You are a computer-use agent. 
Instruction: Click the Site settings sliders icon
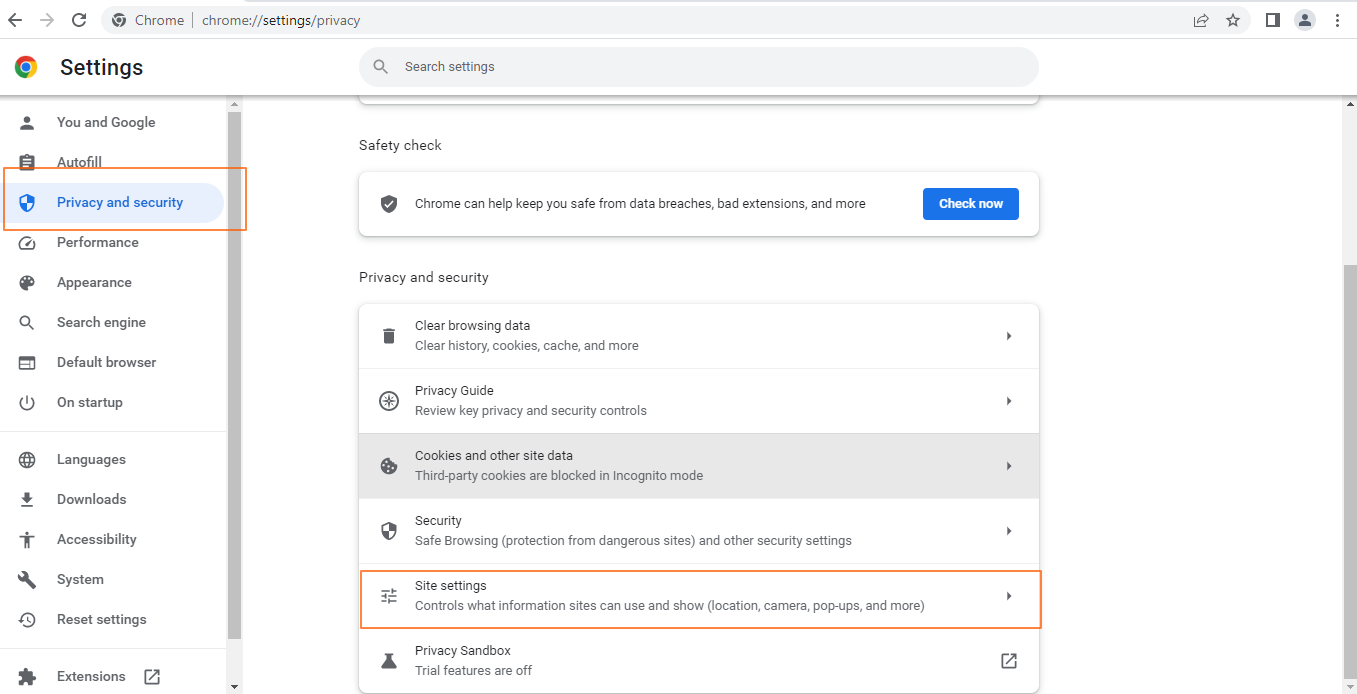pos(389,595)
